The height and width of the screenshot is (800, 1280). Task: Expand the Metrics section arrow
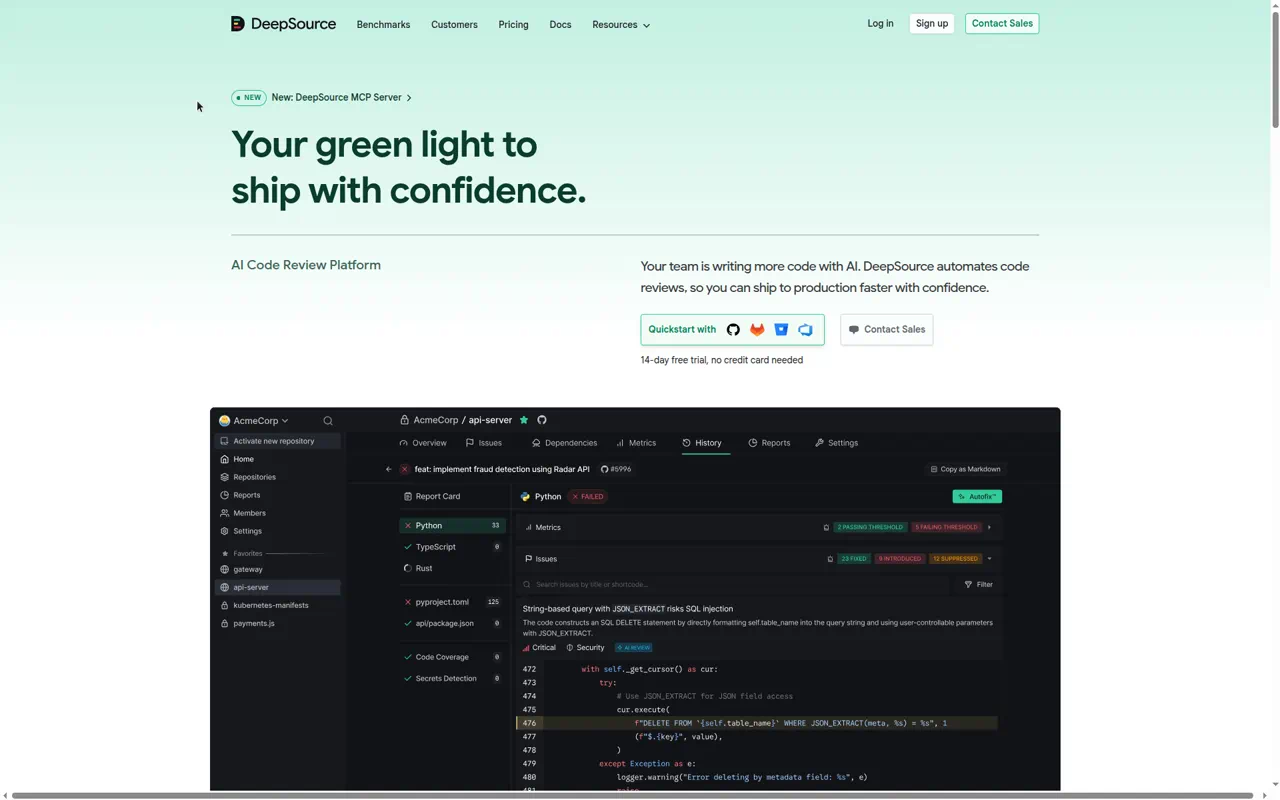[x=989, y=527]
